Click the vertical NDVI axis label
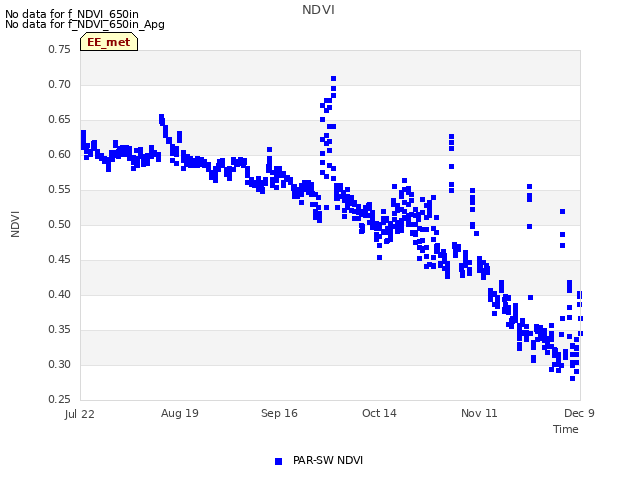 [x=15, y=224]
